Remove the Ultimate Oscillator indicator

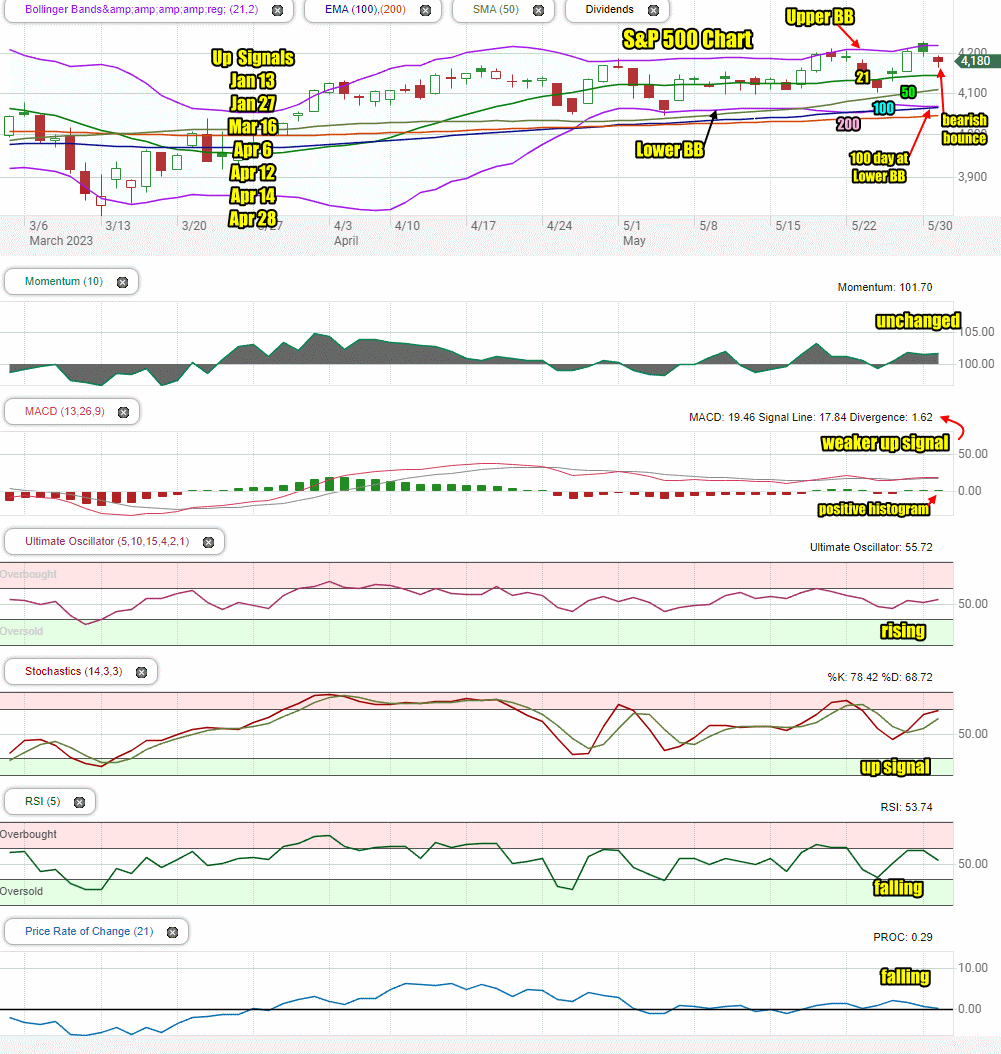pyautogui.click(x=208, y=542)
